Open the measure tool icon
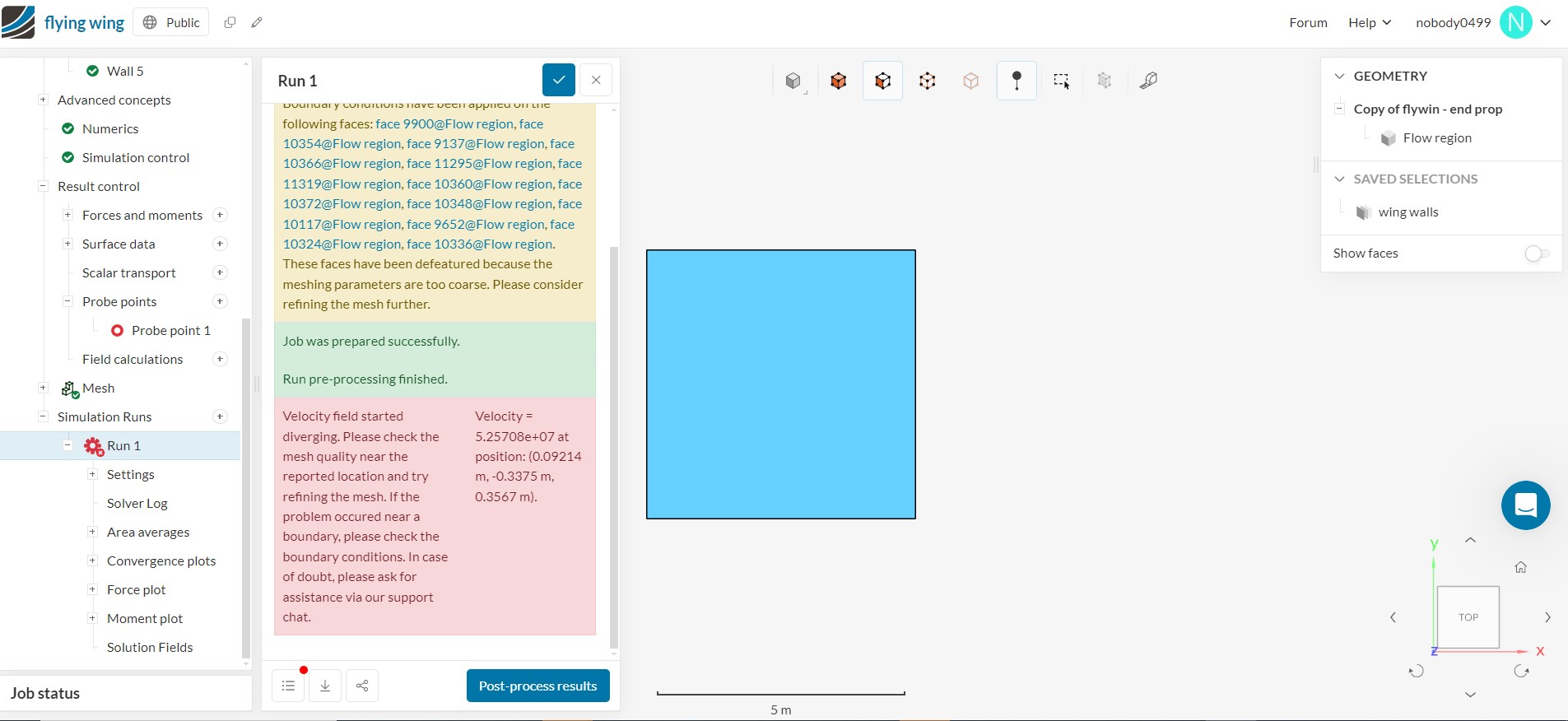Image resolution: width=1568 pixels, height=721 pixels. [x=1148, y=81]
